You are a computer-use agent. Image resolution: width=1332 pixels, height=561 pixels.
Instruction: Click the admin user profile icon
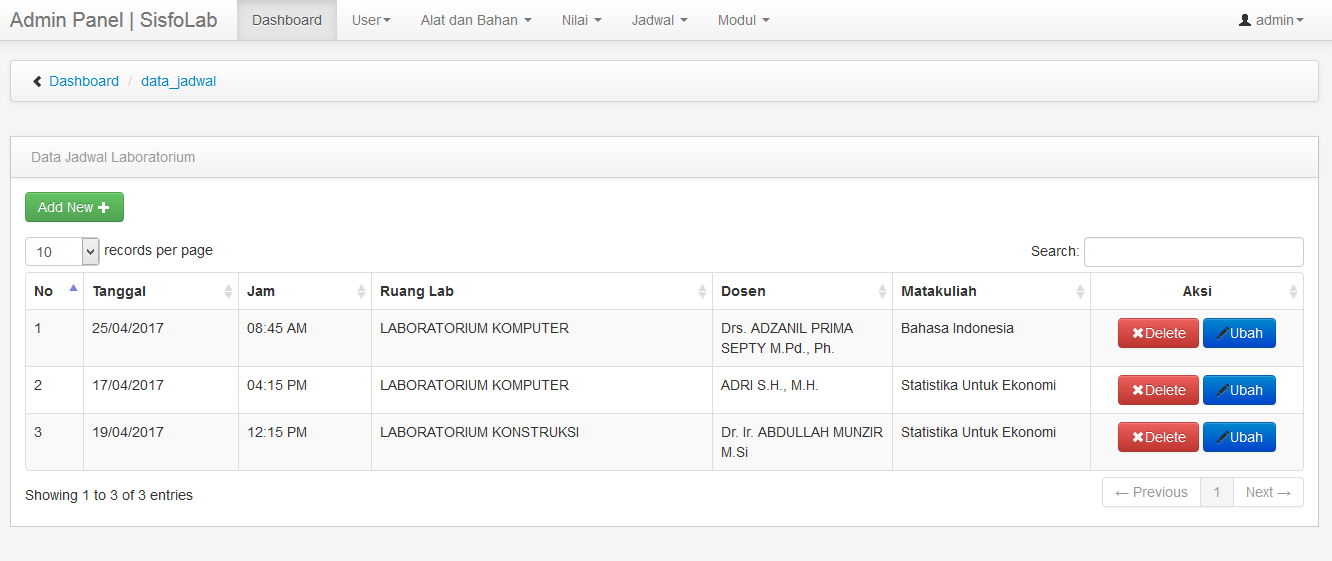tap(1245, 20)
